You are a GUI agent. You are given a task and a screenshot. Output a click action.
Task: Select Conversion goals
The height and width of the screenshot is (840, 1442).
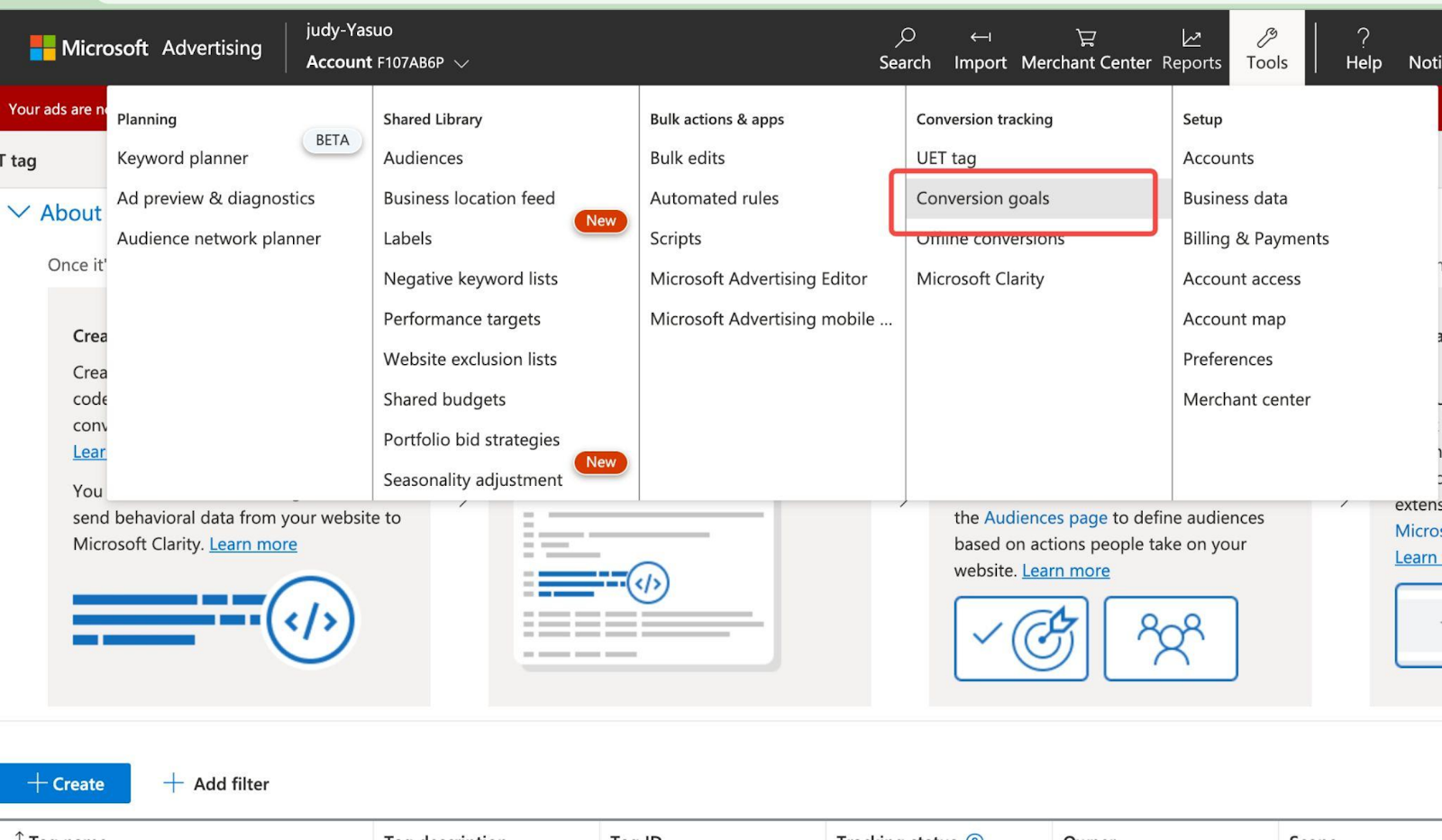pyautogui.click(x=982, y=198)
